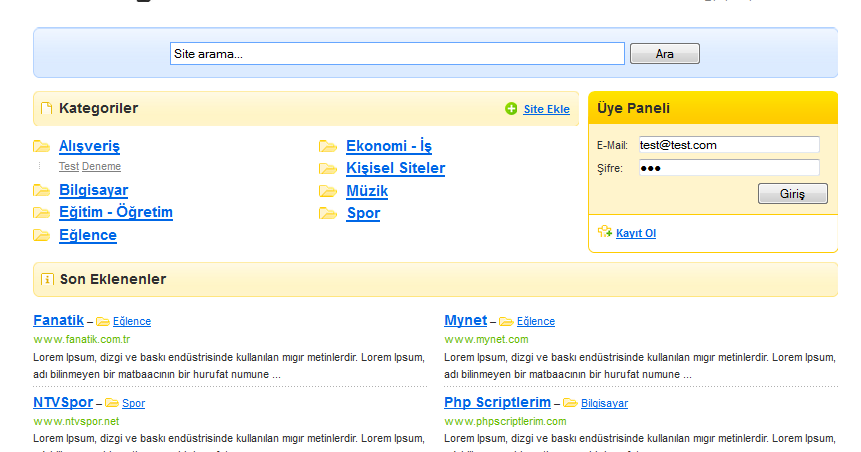Click the folder icon beside Eğitim - Öğretim
861x452 pixels.
[41, 213]
